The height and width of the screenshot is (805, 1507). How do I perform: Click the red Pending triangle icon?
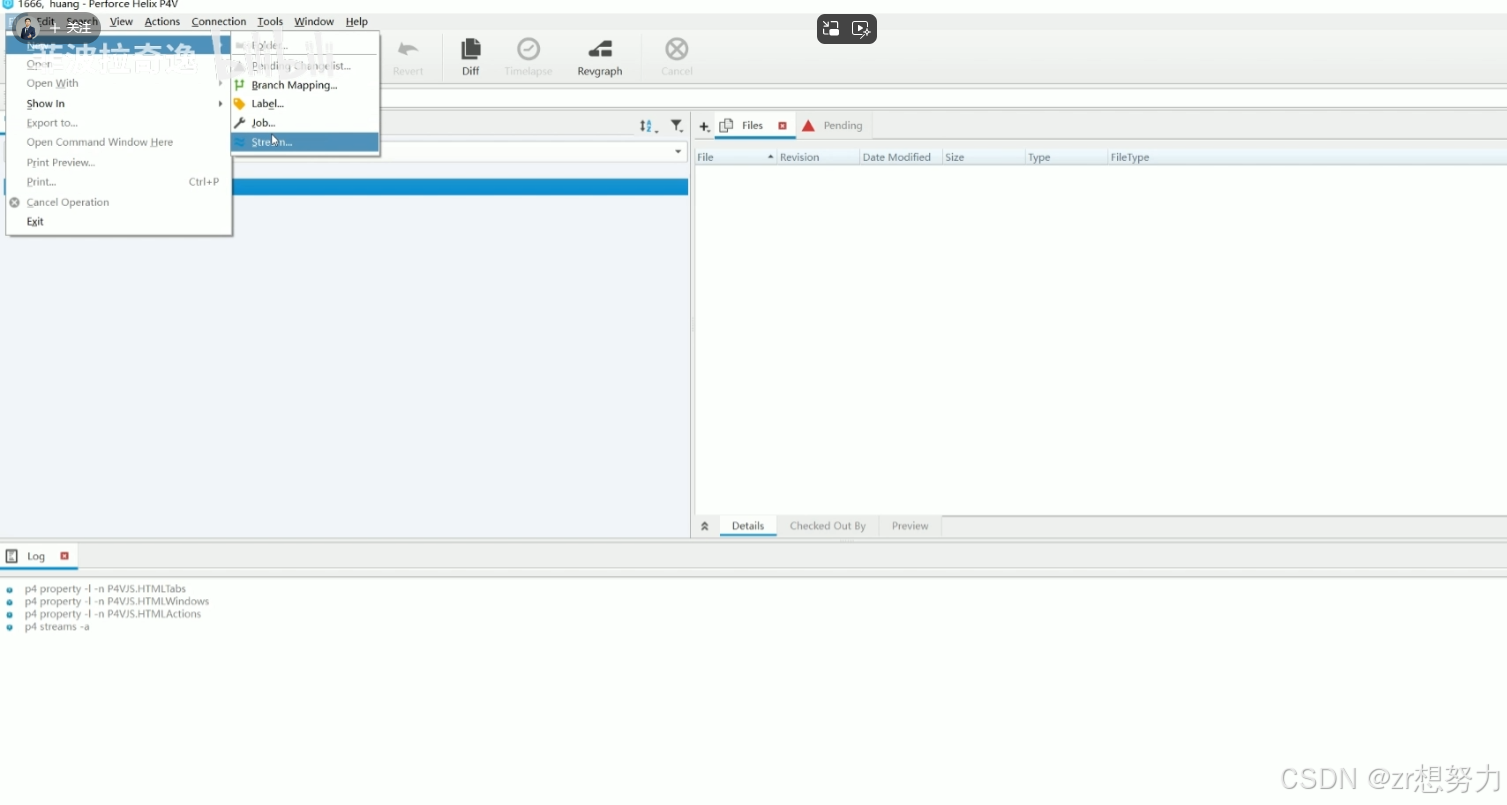click(808, 125)
